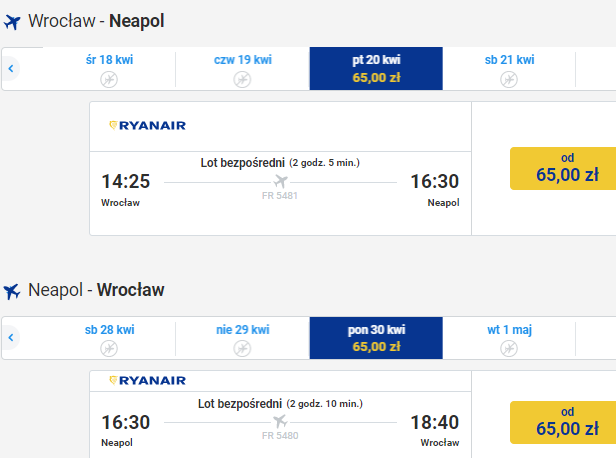Select the pon 30 kwi 65,00 zł tab

376,338
